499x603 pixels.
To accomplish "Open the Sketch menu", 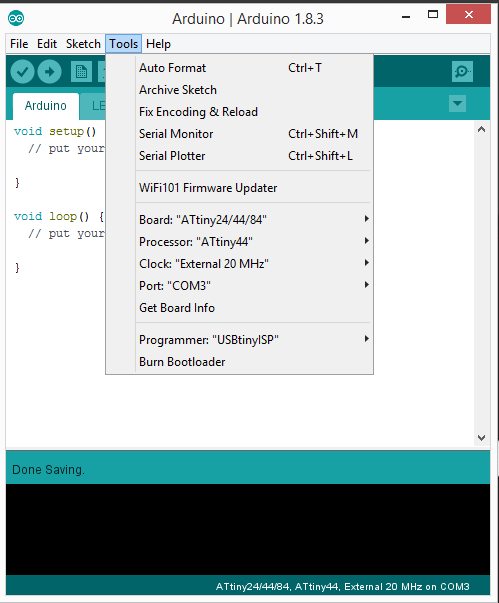I will pos(83,44).
